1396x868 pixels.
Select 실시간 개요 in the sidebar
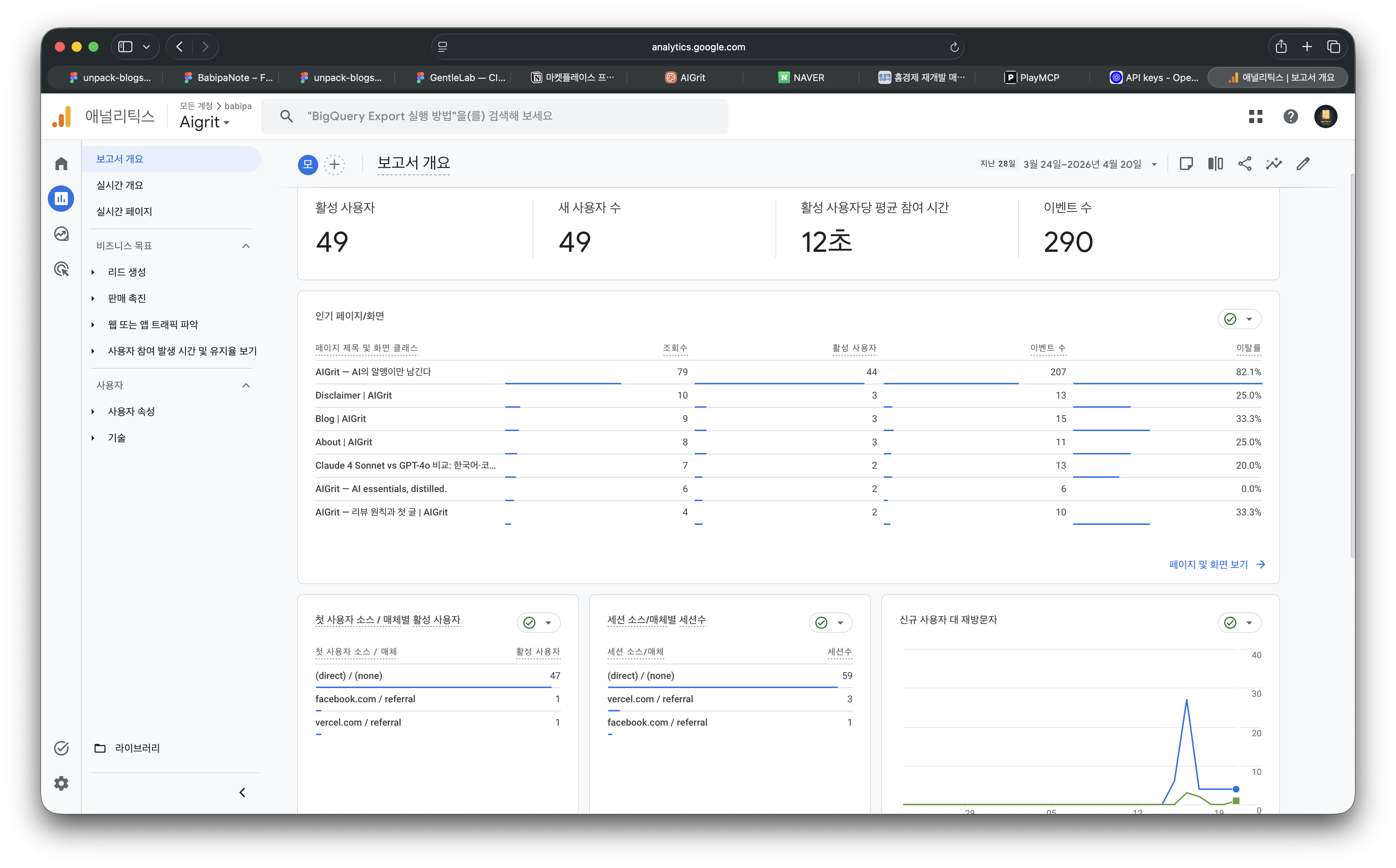pyautogui.click(x=120, y=185)
